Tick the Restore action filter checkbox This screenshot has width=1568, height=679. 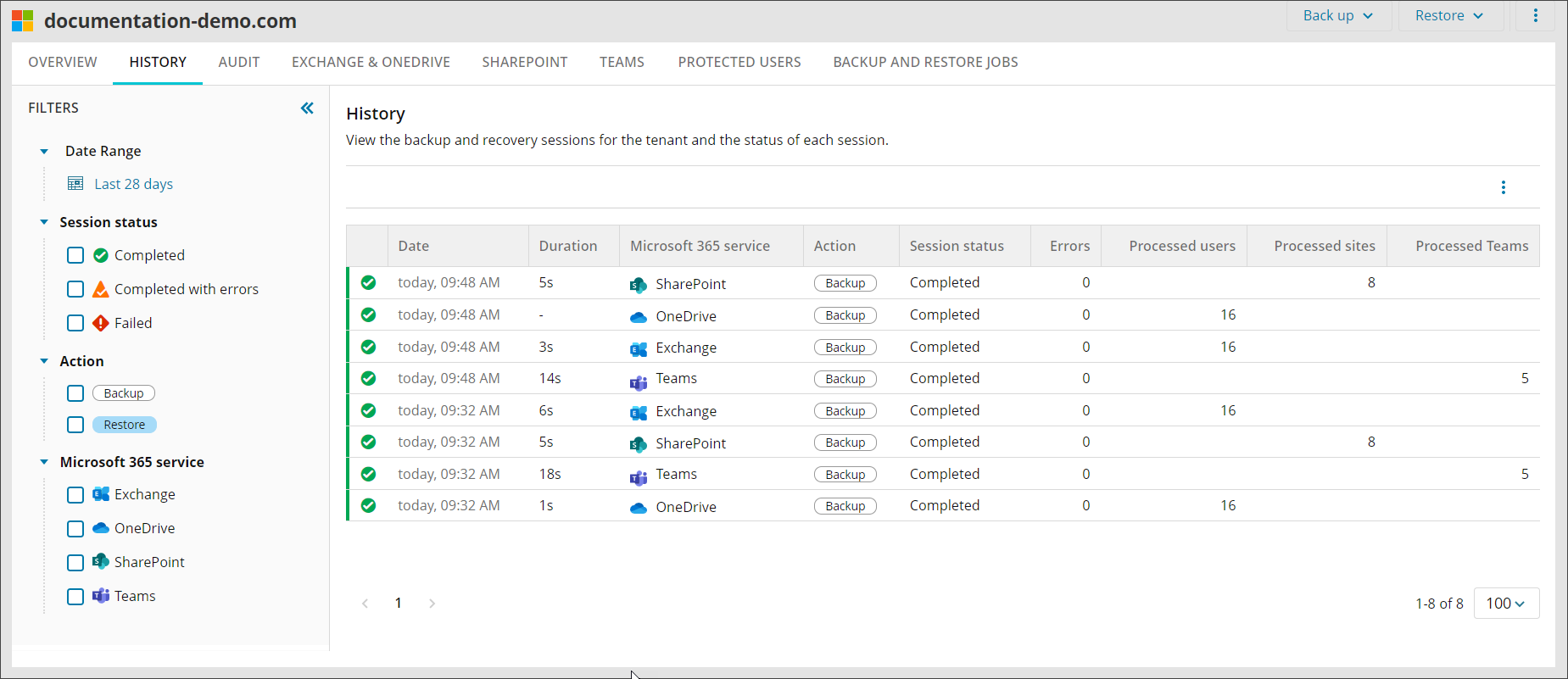tap(75, 425)
